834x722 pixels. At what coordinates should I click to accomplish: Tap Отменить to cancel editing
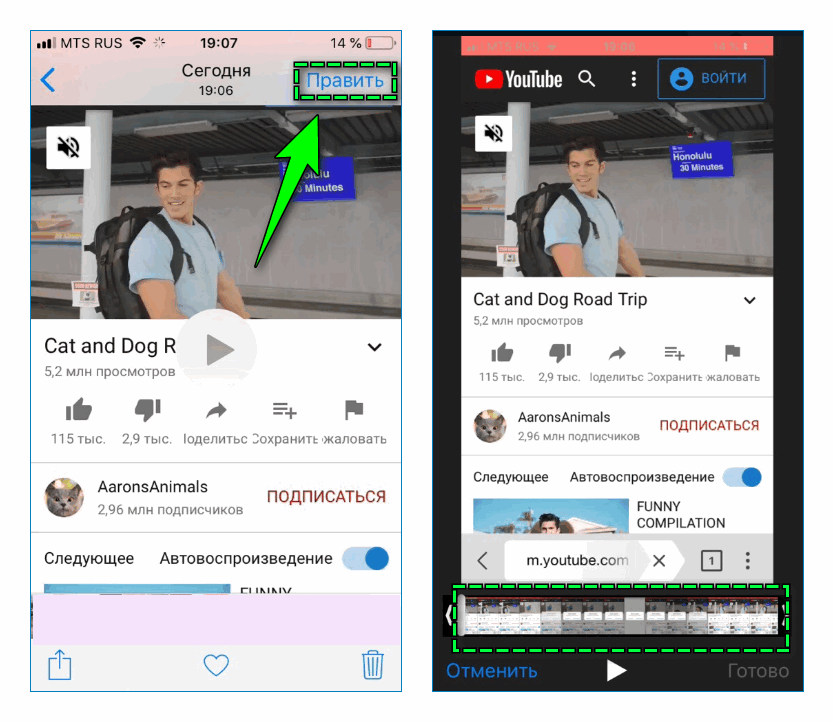point(491,671)
